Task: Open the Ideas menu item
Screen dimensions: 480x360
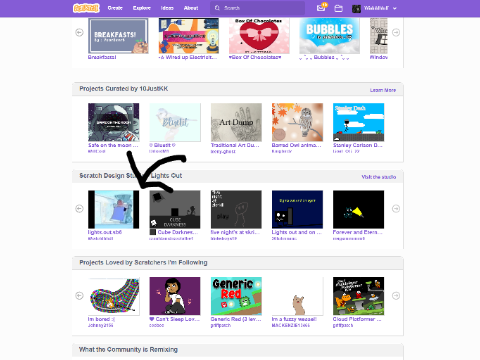Action: 167,8
